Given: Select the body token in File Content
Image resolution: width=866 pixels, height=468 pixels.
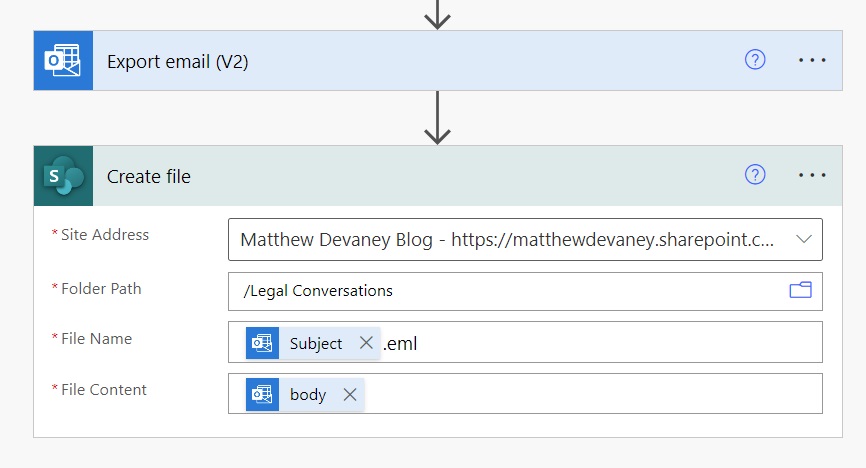Looking at the screenshot, I should [x=308, y=395].
